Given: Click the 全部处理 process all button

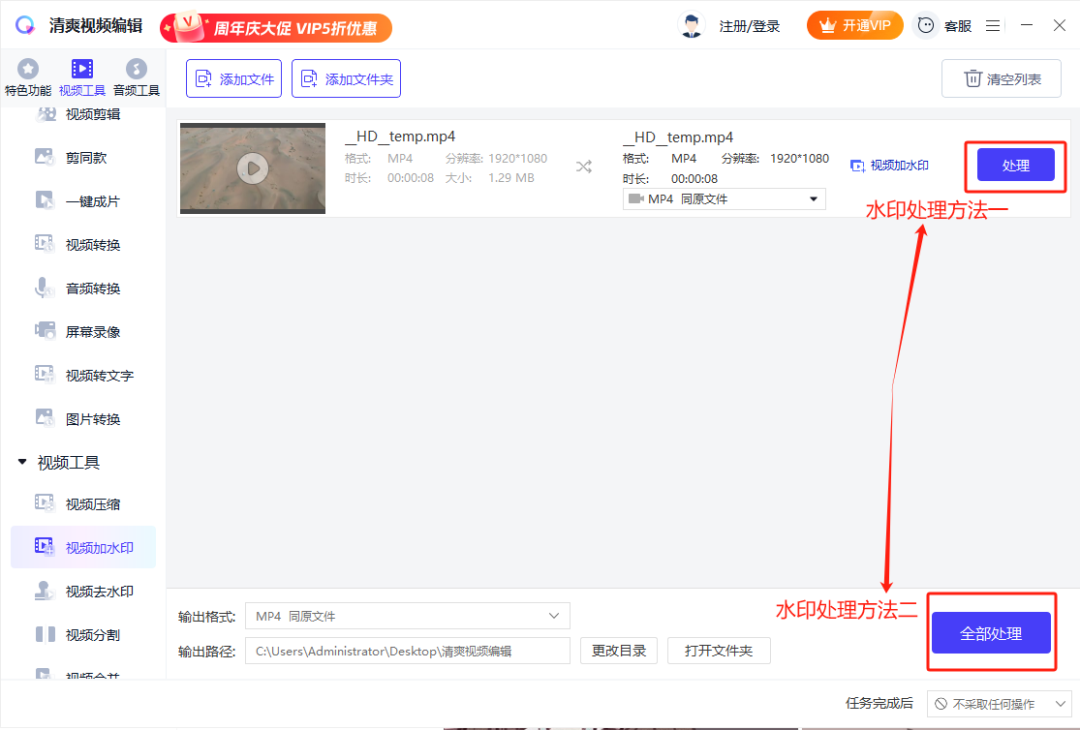Looking at the screenshot, I should tap(991, 631).
